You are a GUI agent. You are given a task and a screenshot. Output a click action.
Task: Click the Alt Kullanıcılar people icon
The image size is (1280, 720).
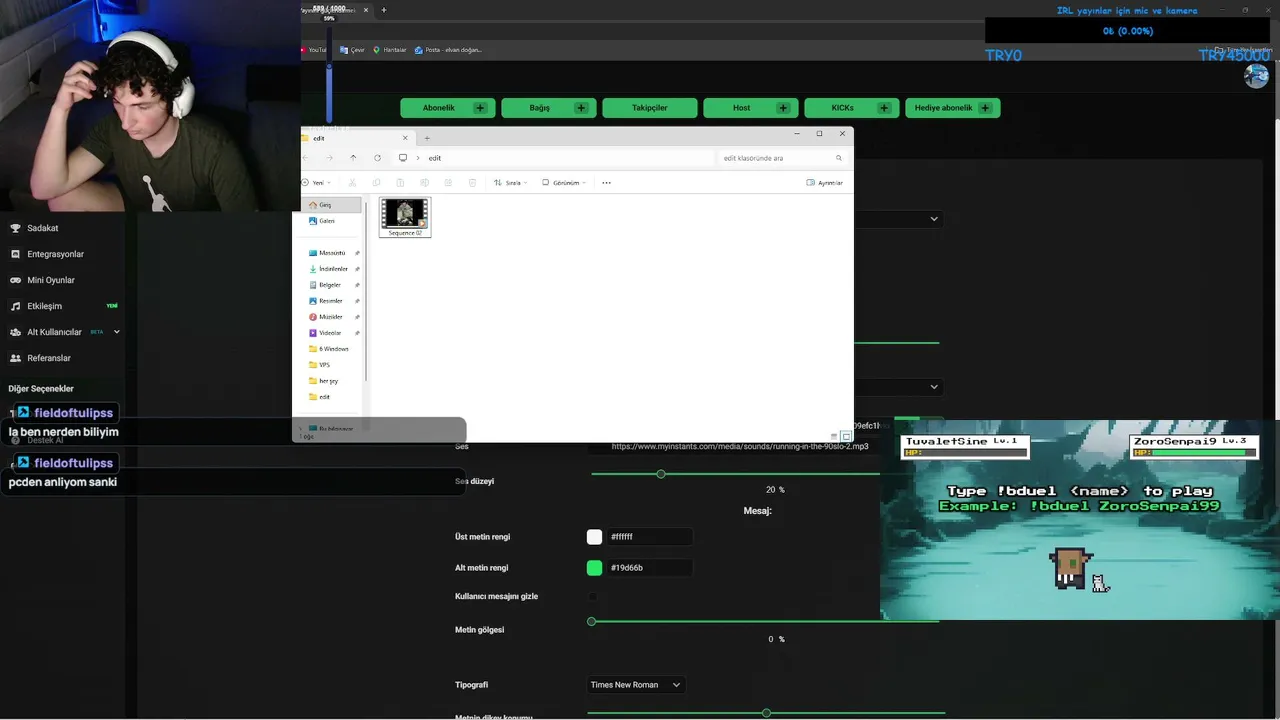[x=15, y=332]
